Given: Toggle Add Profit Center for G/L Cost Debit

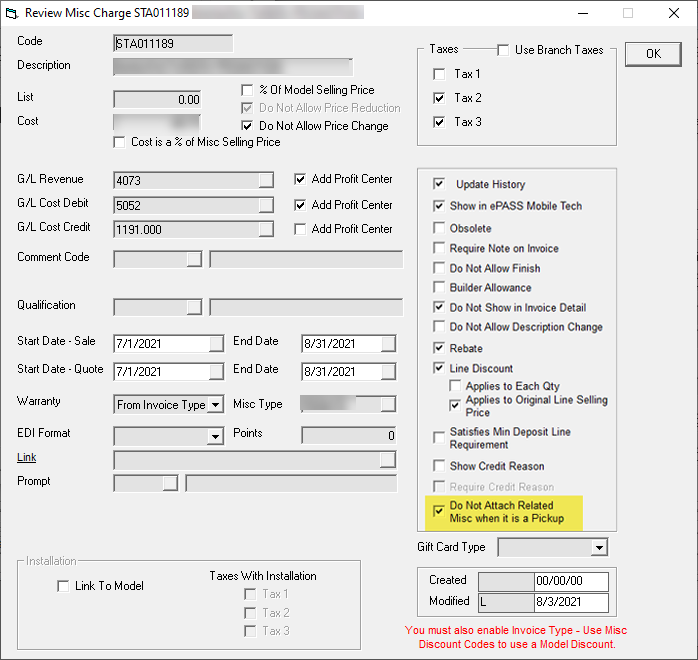Looking at the screenshot, I should coord(300,205).
